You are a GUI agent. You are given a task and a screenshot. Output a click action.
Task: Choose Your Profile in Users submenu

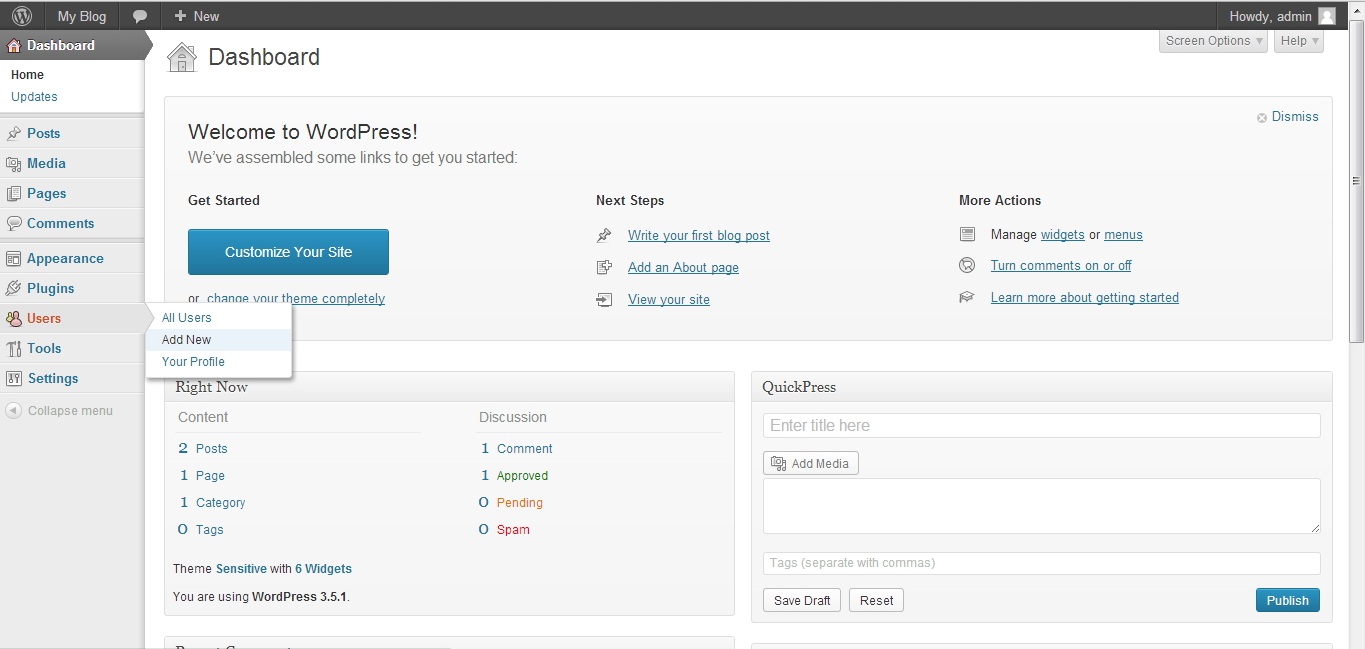tap(193, 362)
